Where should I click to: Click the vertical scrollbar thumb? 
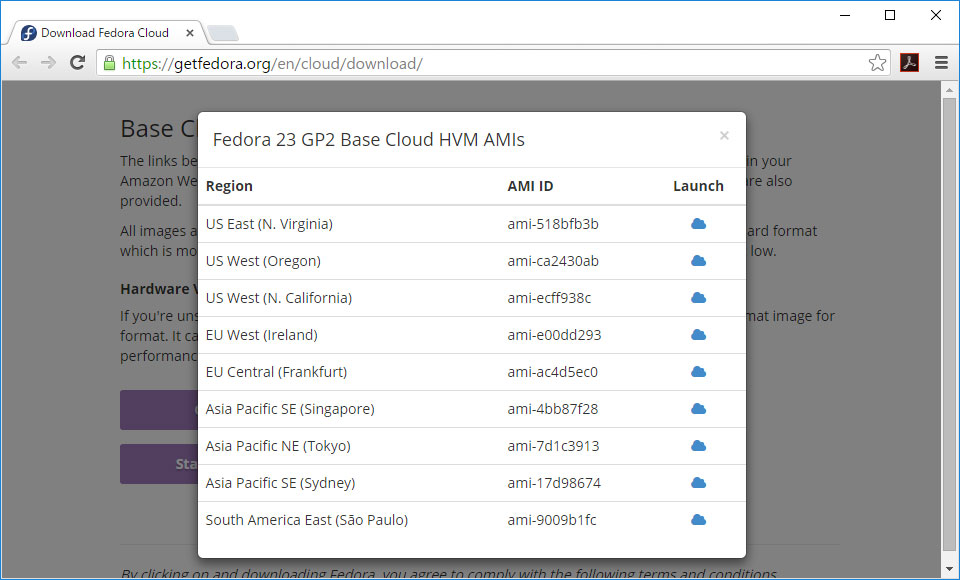(950, 325)
